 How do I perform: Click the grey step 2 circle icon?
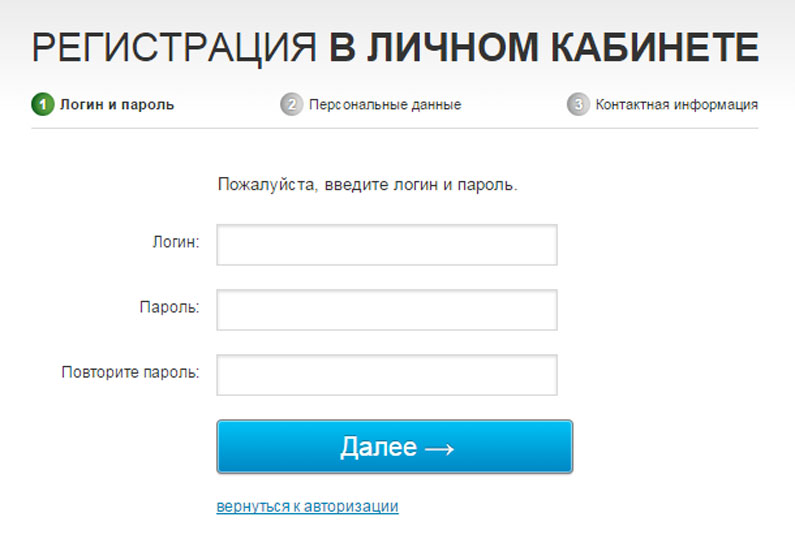click(291, 104)
